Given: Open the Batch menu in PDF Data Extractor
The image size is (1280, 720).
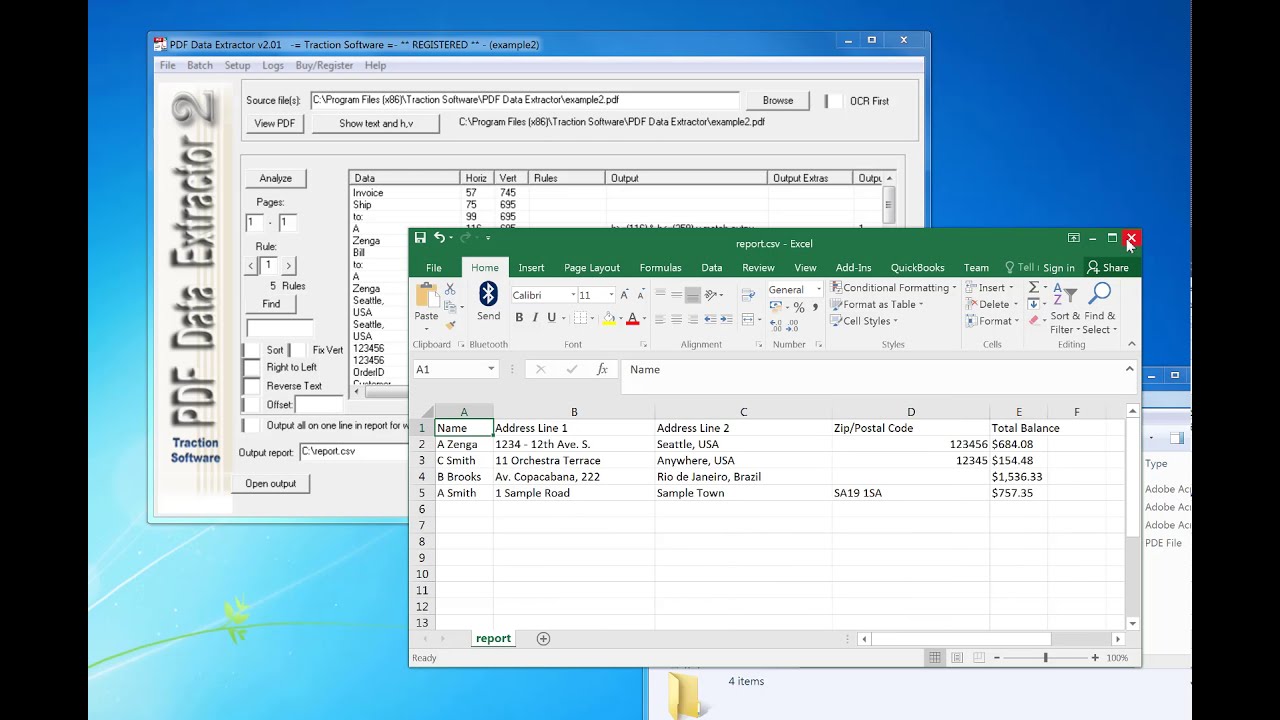Looking at the screenshot, I should [x=200, y=65].
